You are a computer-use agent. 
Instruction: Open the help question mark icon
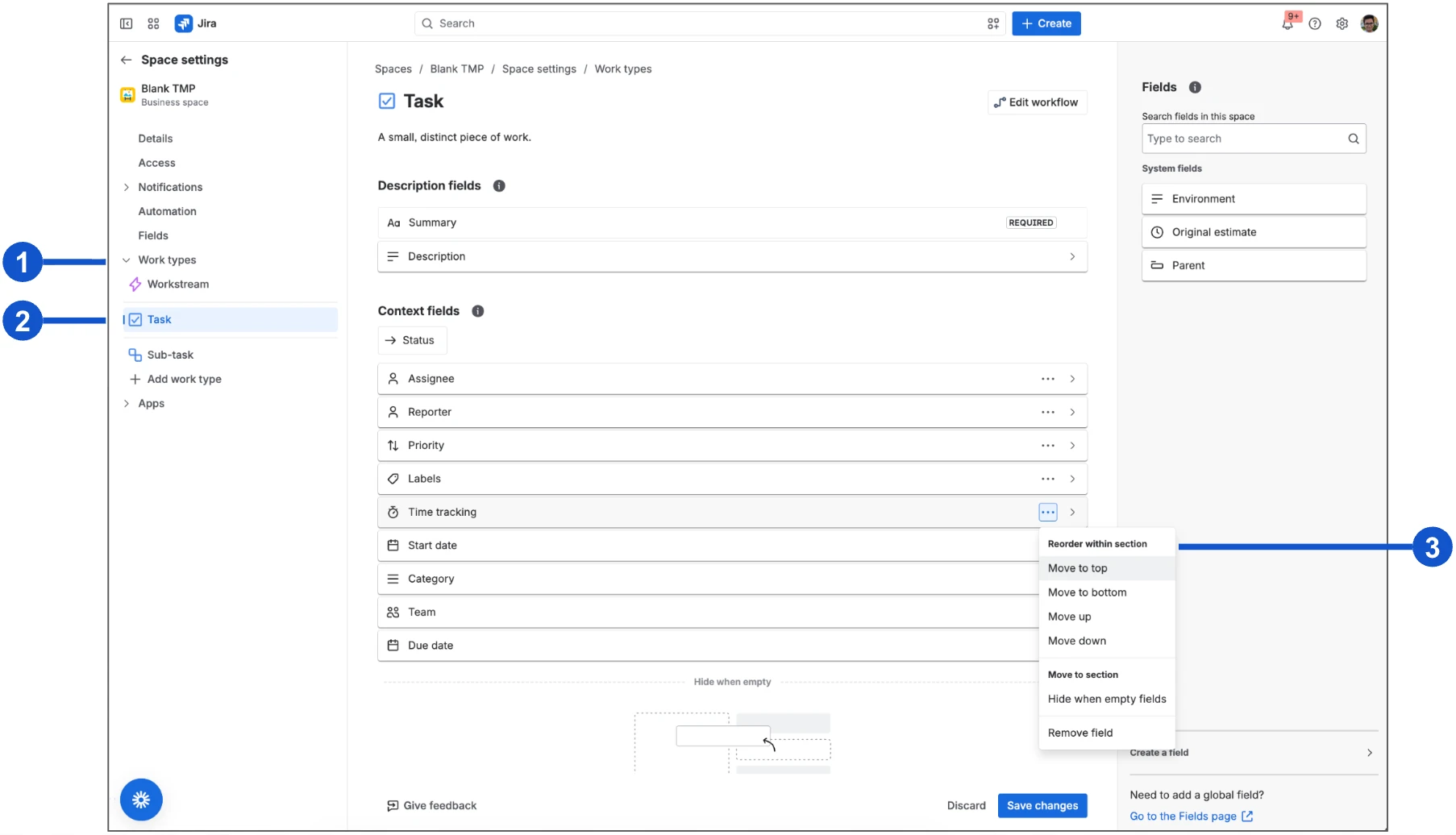coord(1315,23)
